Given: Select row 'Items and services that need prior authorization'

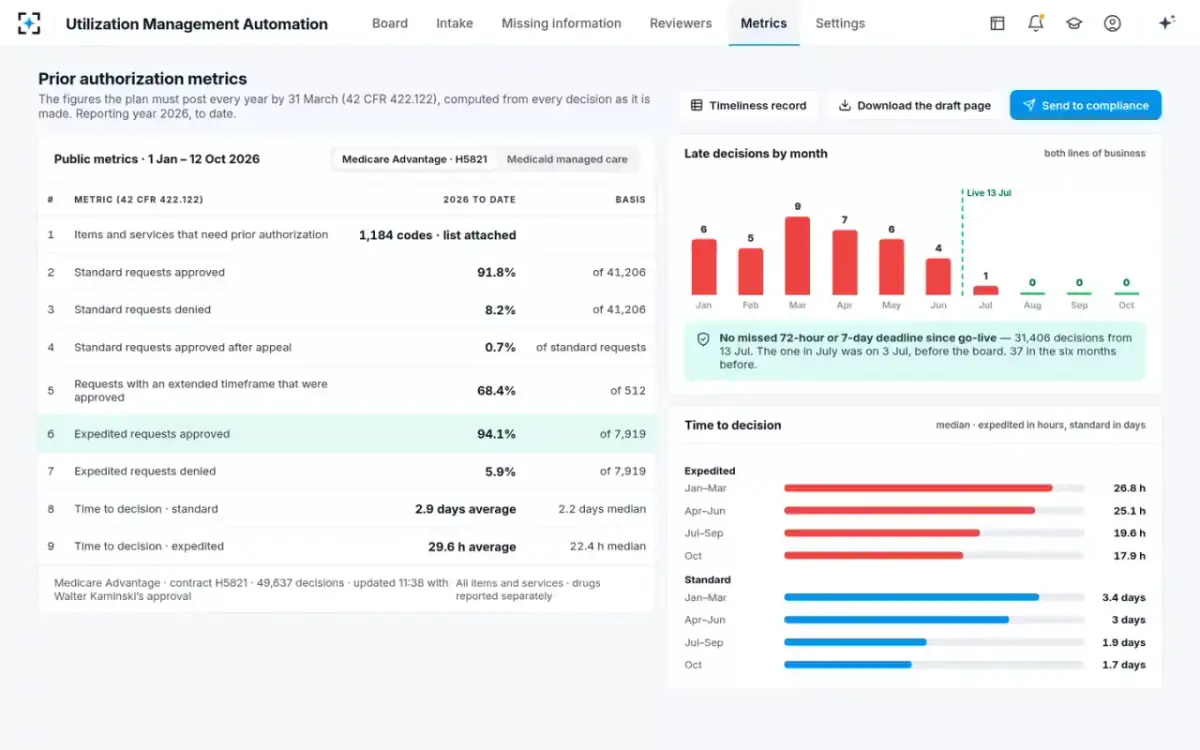Looking at the screenshot, I should point(346,235).
